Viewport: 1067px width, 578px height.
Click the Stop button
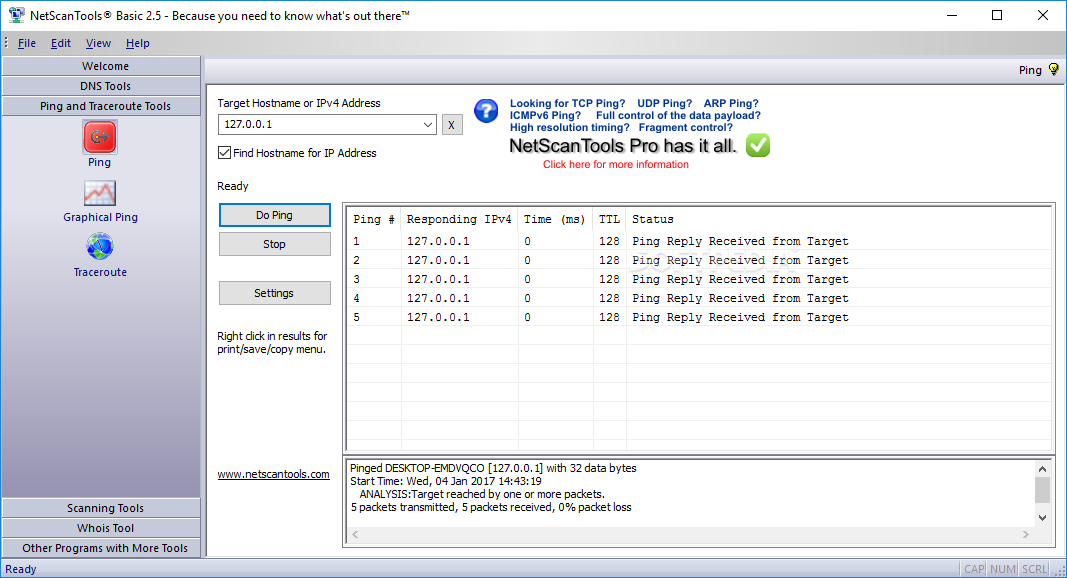pos(275,244)
